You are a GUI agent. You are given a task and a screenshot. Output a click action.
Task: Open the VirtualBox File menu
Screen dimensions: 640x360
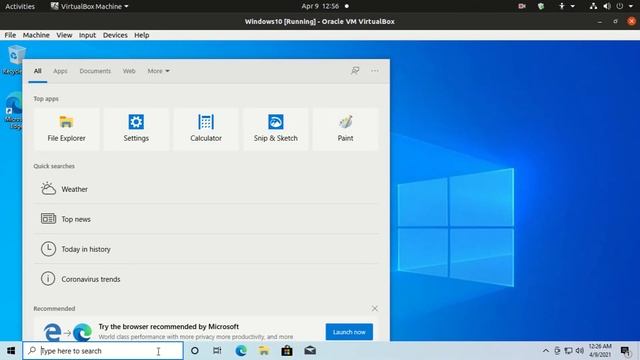[x=10, y=35]
